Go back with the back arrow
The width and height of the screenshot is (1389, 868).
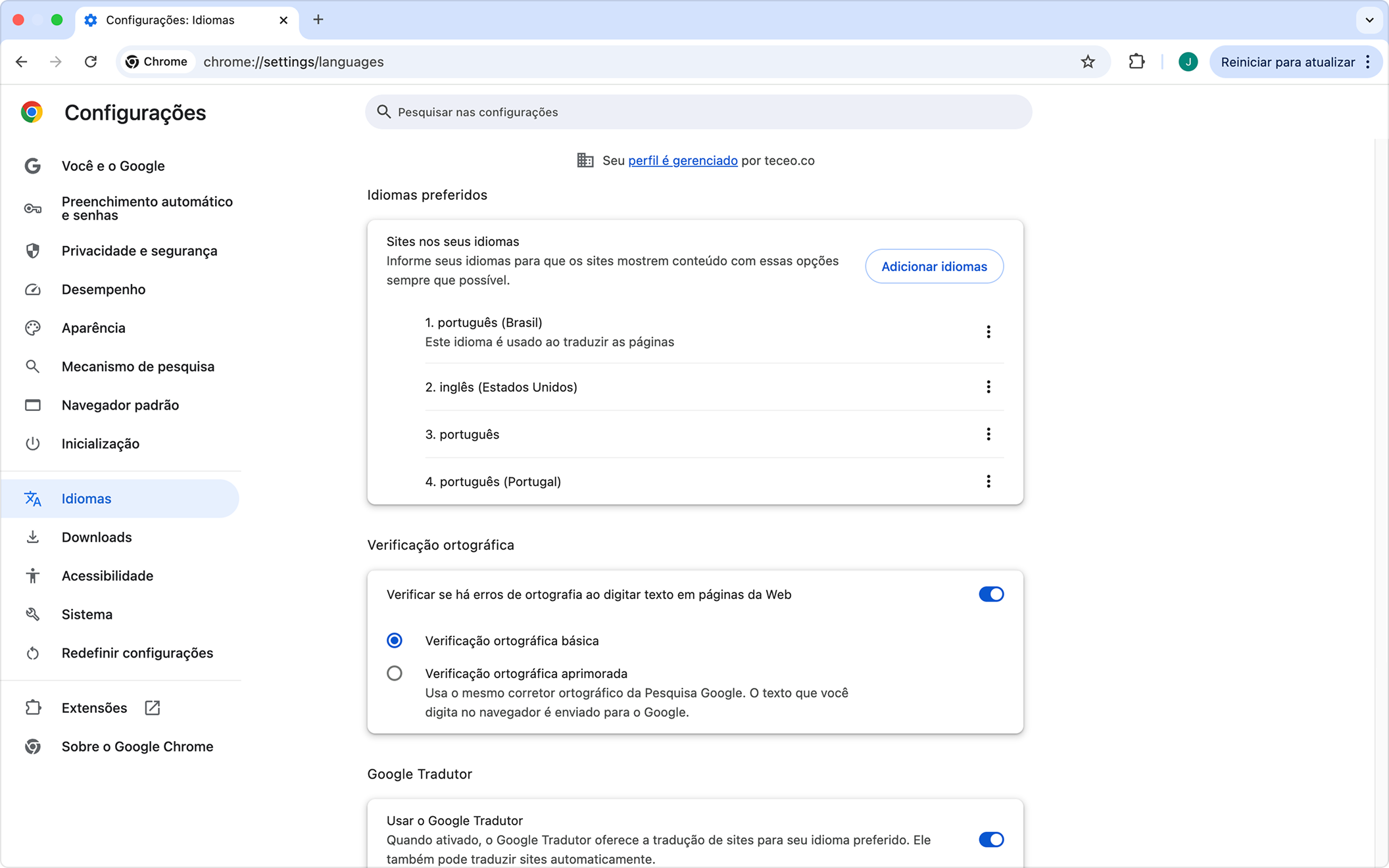[x=22, y=62]
